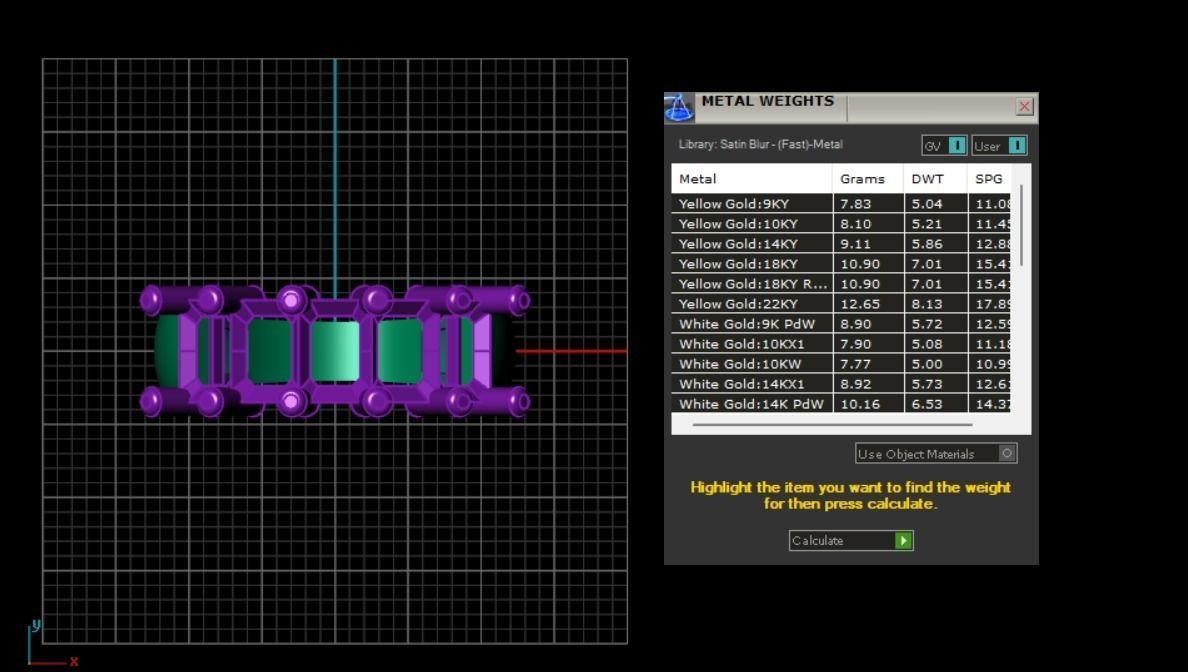Select Yellow Gold:22KY row
This screenshot has width=1188, height=672.
pos(841,304)
